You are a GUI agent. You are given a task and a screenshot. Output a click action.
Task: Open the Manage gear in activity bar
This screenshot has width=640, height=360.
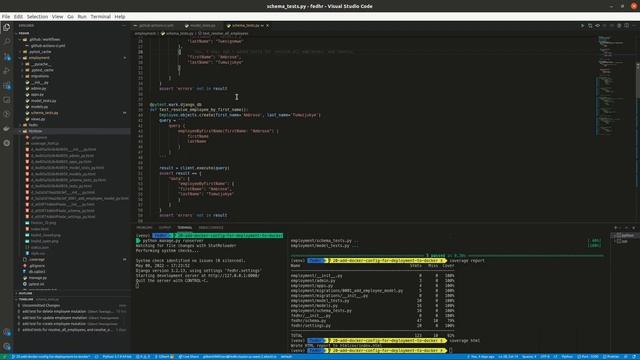pos(7,347)
